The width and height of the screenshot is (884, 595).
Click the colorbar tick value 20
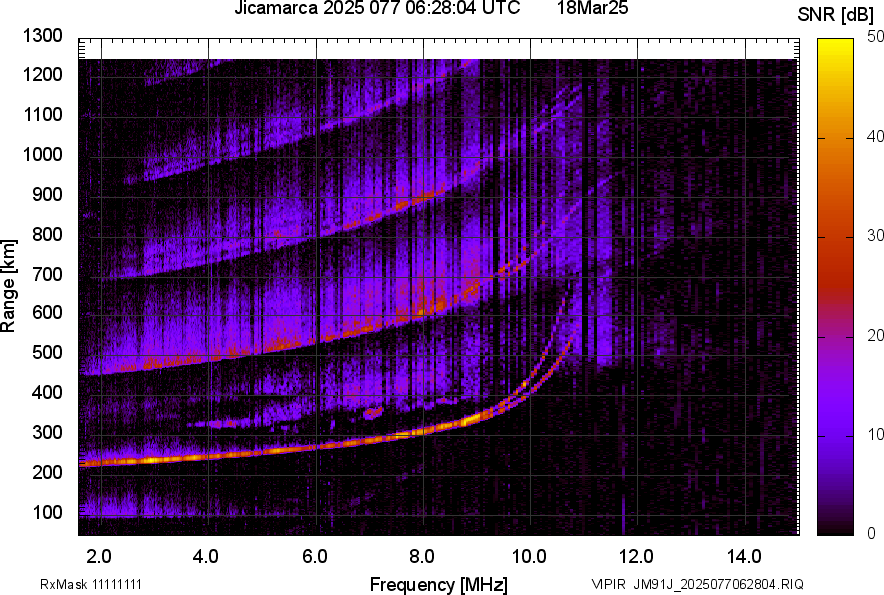coord(876,335)
